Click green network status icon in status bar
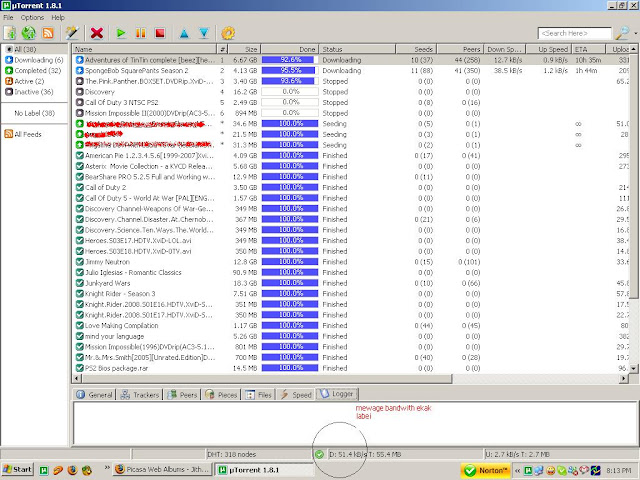The width and height of the screenshot is (640, 480). coord(320,454)
